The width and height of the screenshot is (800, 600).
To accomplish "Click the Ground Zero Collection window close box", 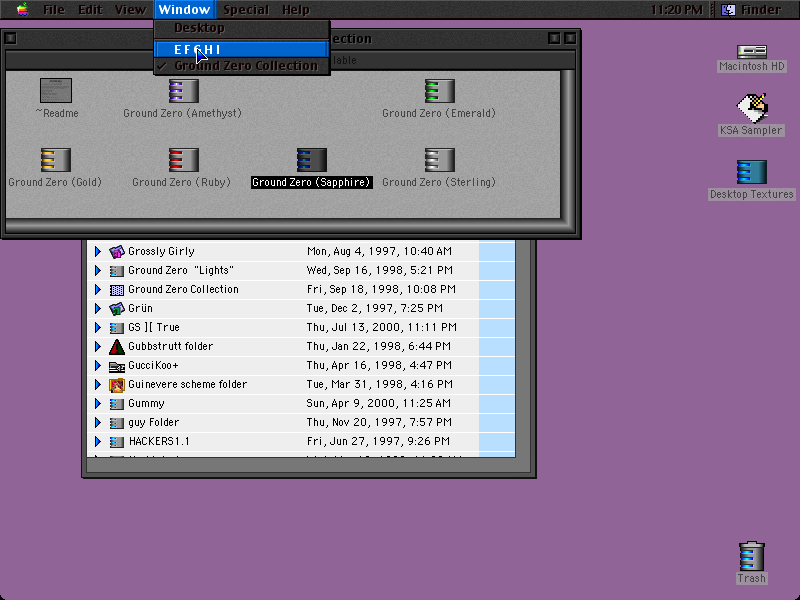I will pos(10,38).
